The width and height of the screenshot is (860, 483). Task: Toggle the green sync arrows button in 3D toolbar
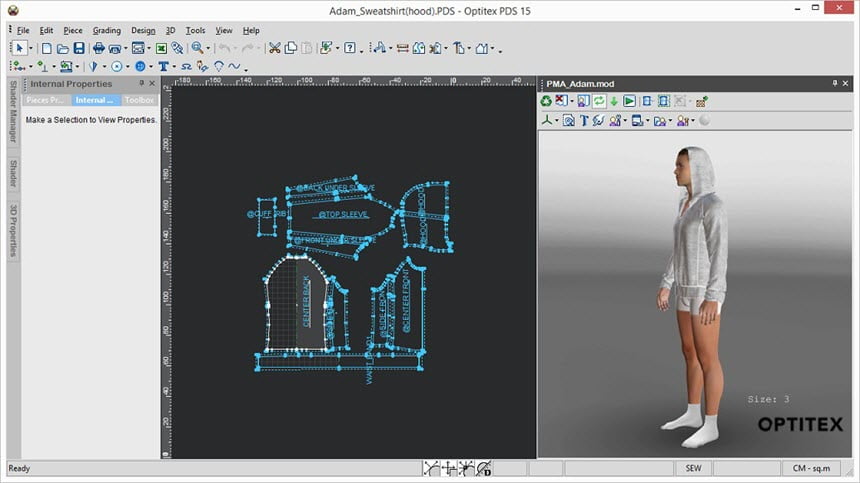pos(599,101)
